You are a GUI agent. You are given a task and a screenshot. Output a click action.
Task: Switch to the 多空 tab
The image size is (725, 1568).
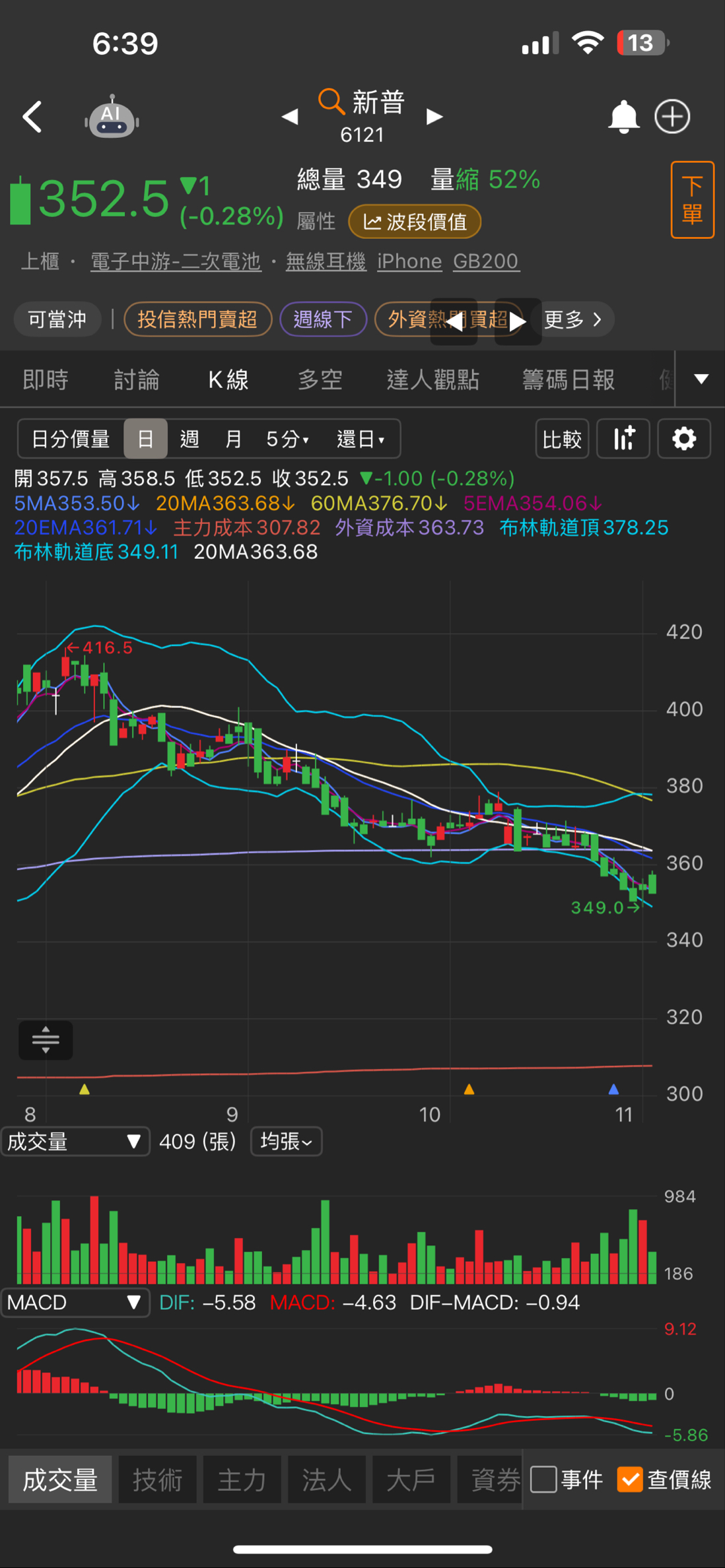click(x=320, y=380)
